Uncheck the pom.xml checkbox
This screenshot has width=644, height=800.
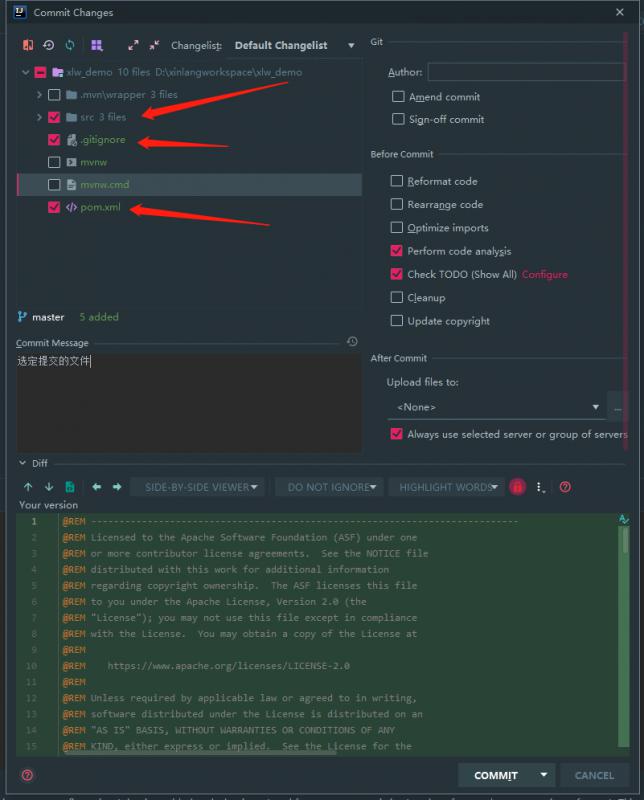[x=54, y=207]
